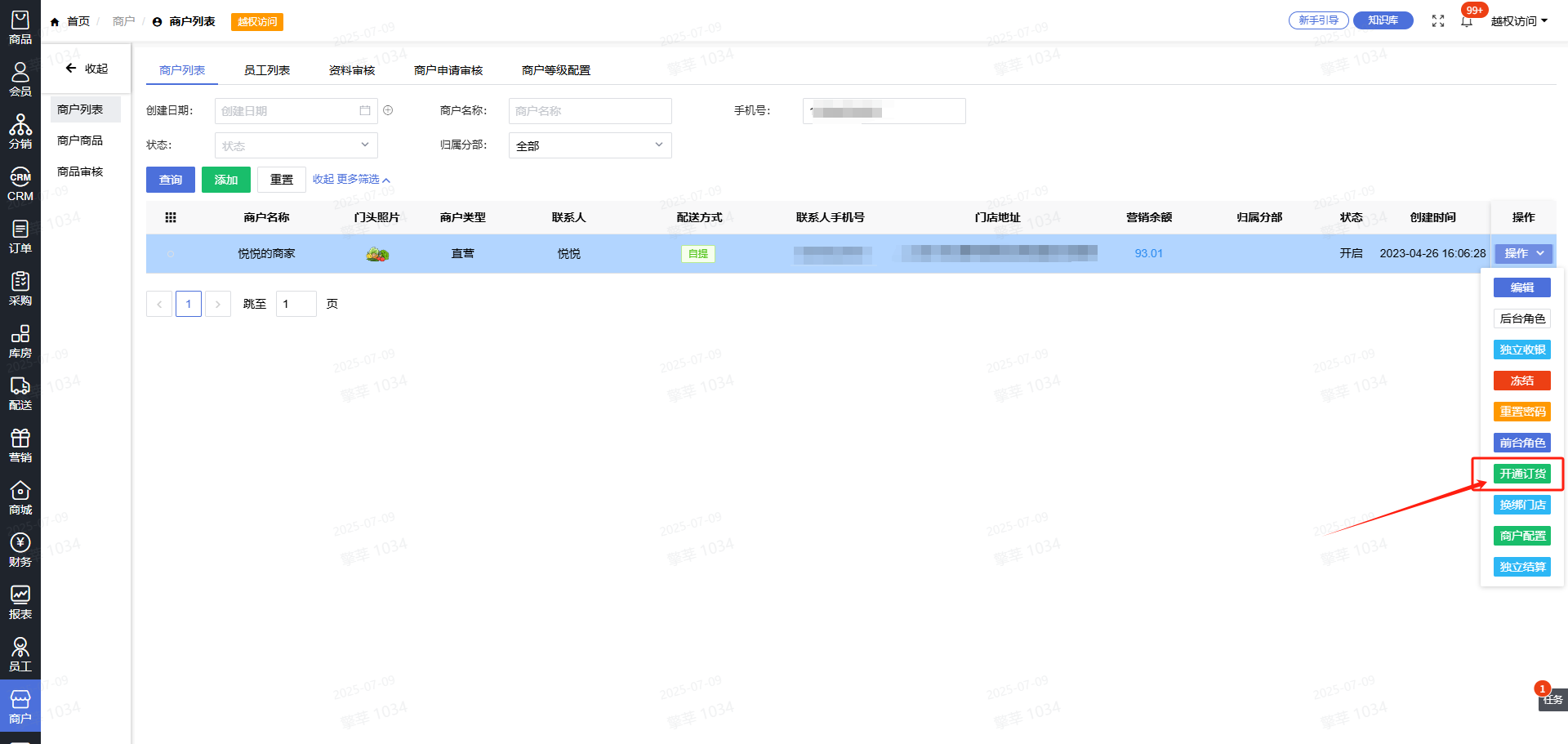1568x744 pixels.
Task: Expand the 状态 status dropdown
Action: point(296,145)
